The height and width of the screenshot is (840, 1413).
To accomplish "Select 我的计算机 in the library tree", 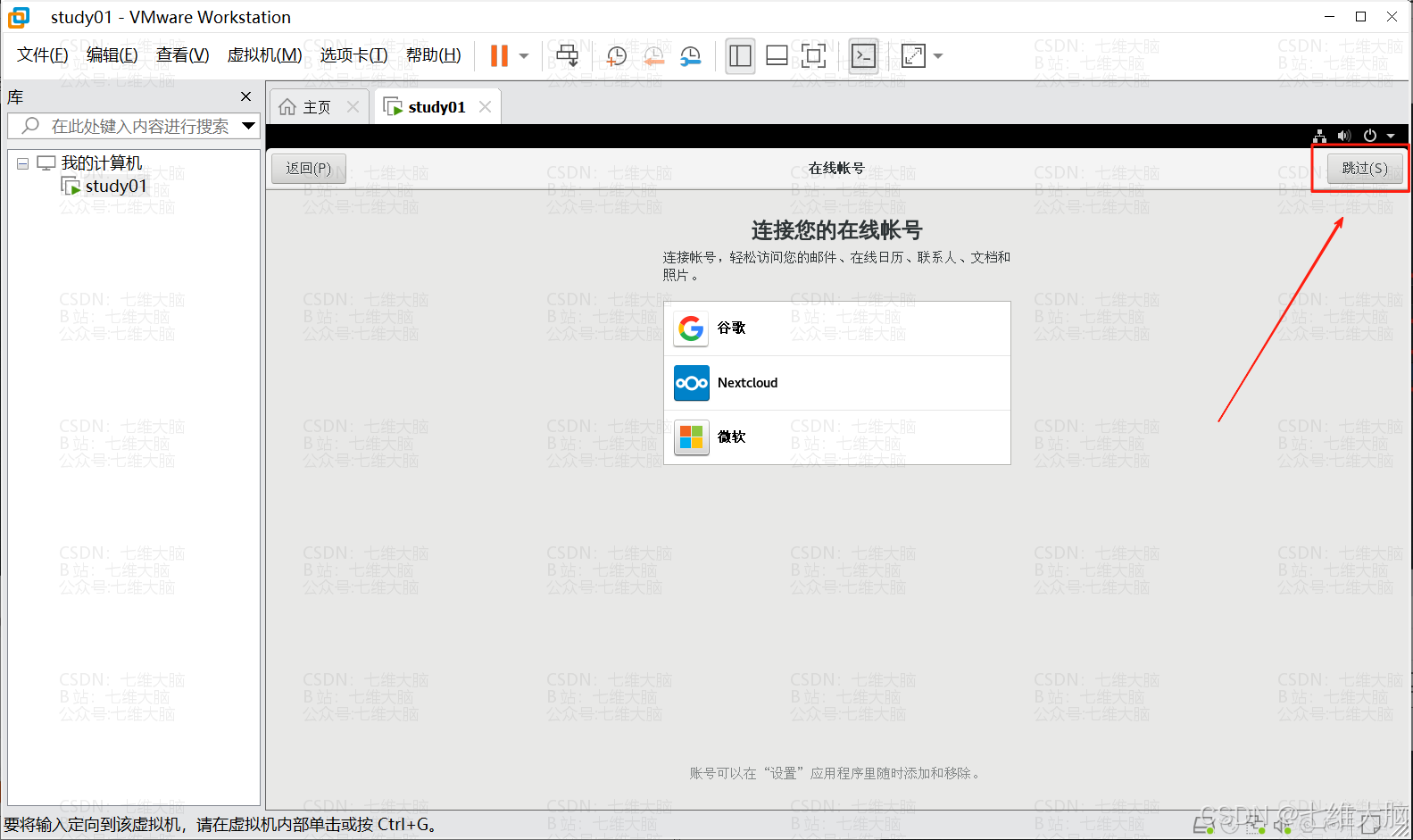I will 101,163.
